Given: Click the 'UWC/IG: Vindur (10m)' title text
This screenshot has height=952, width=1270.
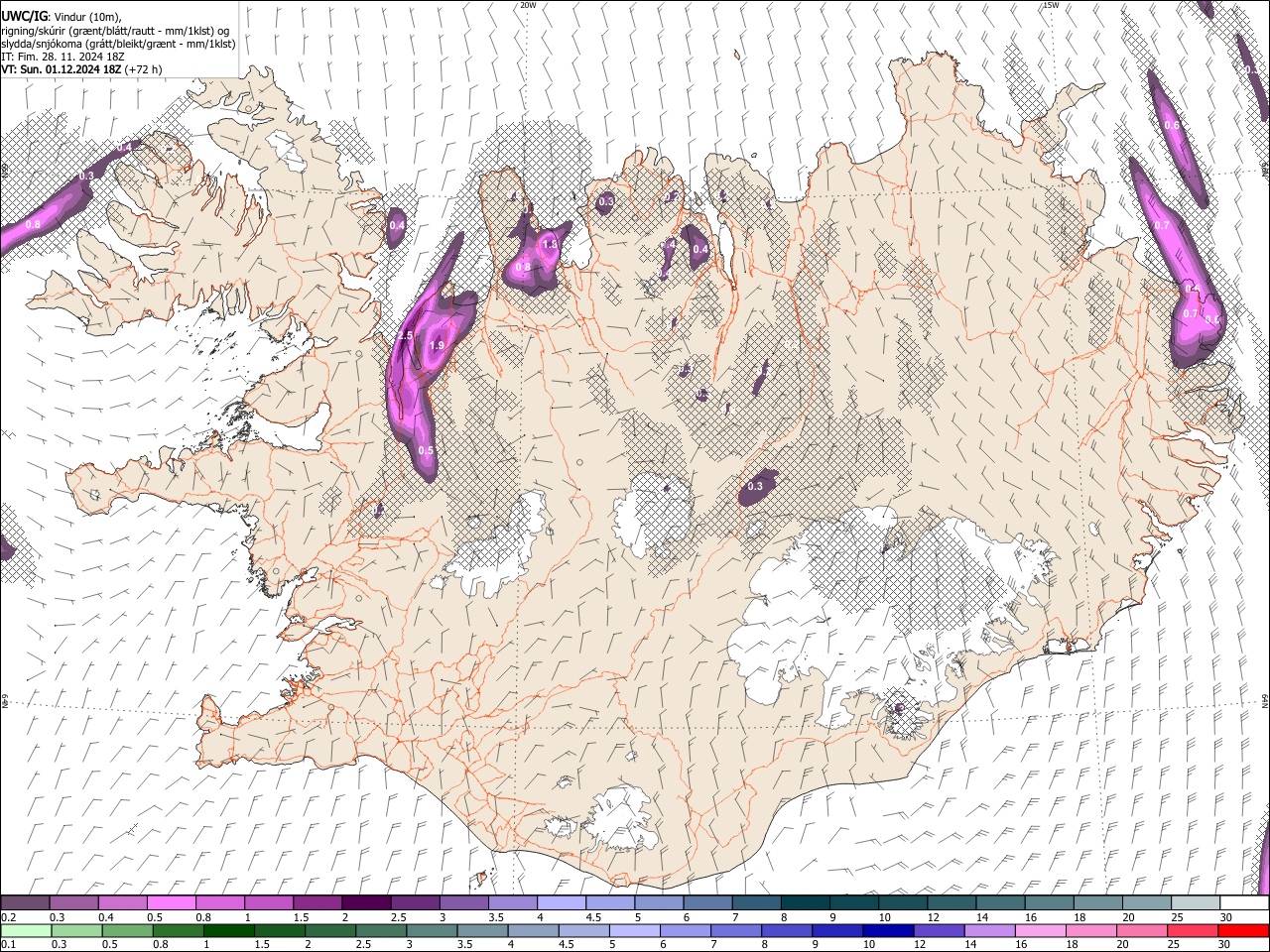Looking at the screenshot, I should pos(62,17).
